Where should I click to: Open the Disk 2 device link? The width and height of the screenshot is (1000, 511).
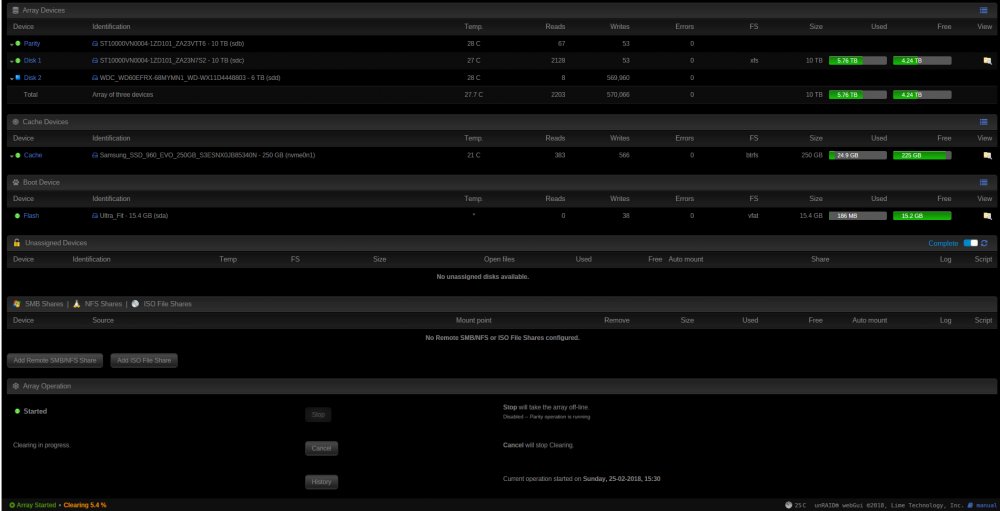[x=33, y=78]
